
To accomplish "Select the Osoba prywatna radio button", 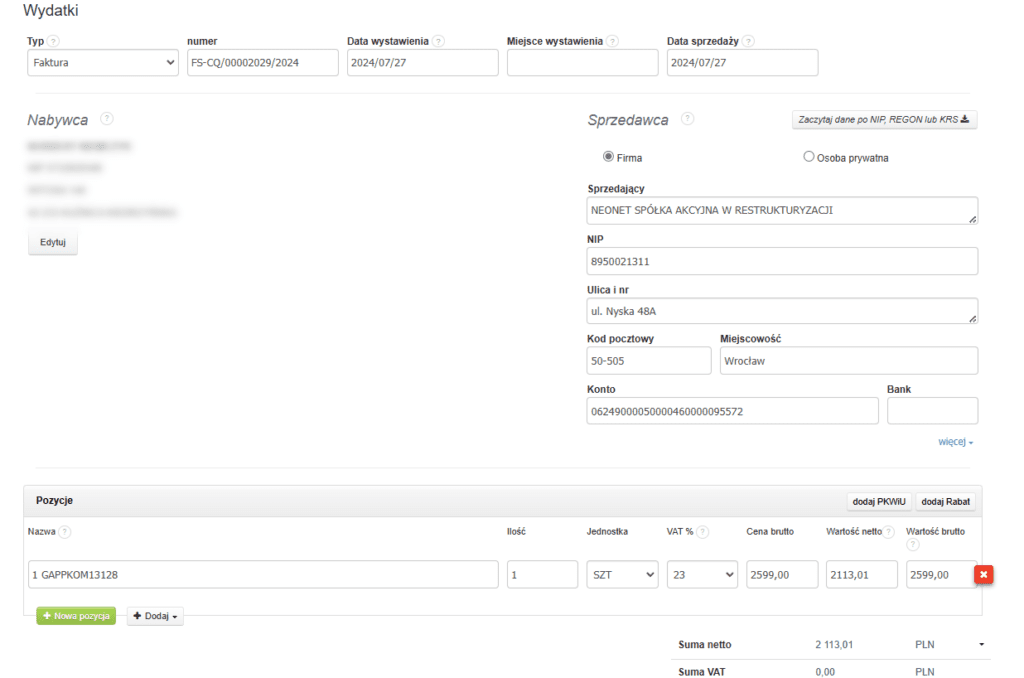I will click(809, 157).
